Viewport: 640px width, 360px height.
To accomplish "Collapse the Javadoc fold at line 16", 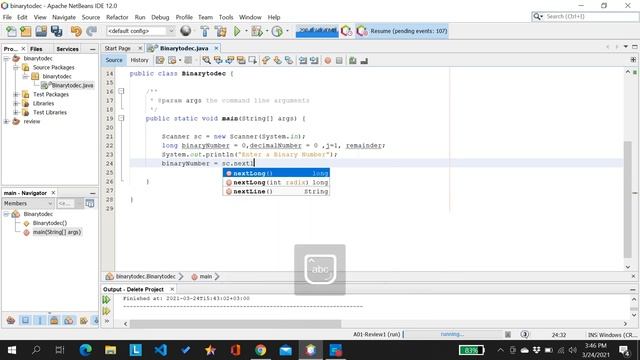I will 121,91.
